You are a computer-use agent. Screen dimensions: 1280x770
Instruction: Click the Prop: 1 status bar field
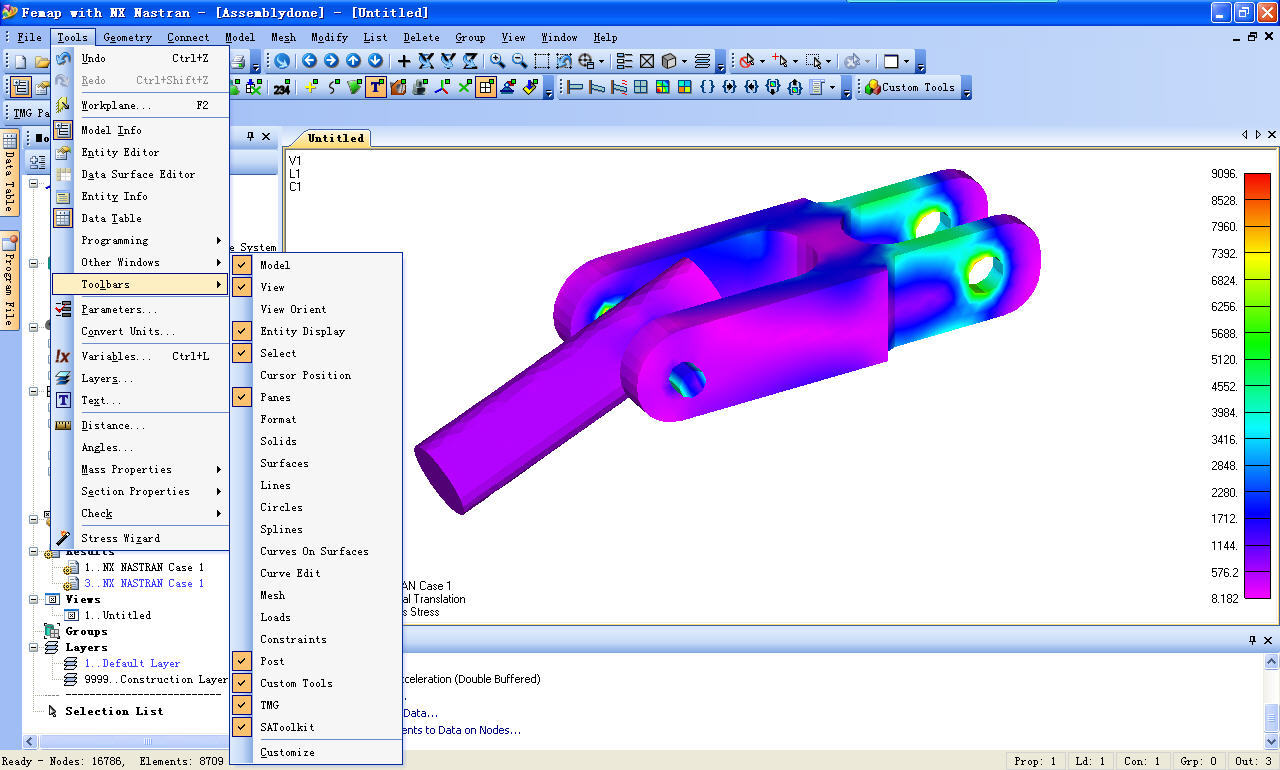pos(1035,761)
